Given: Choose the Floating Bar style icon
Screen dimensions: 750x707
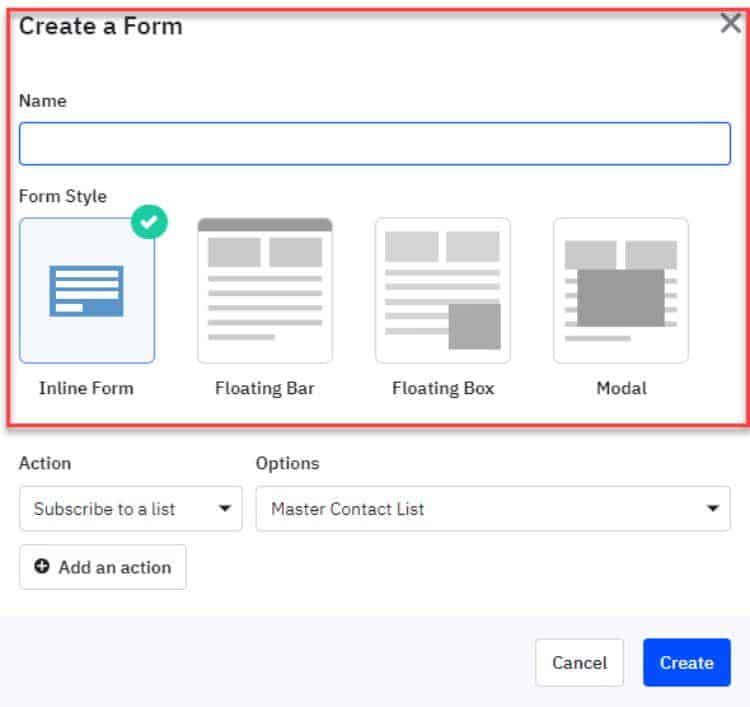Looking at the screenshot, I should point(265,290).
